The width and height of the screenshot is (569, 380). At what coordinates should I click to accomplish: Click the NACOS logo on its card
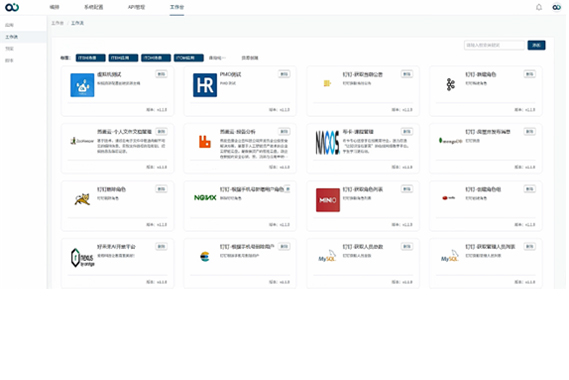327,143
